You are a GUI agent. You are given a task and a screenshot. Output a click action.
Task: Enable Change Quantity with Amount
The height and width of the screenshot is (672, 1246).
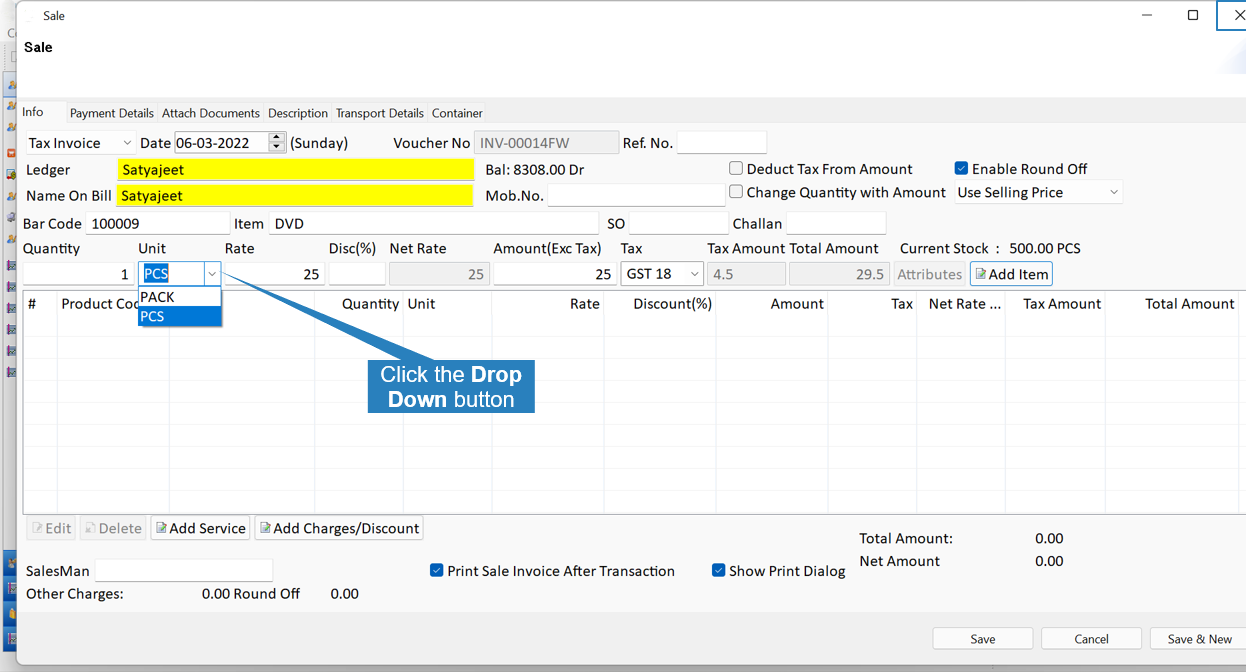tap(736, 192)
